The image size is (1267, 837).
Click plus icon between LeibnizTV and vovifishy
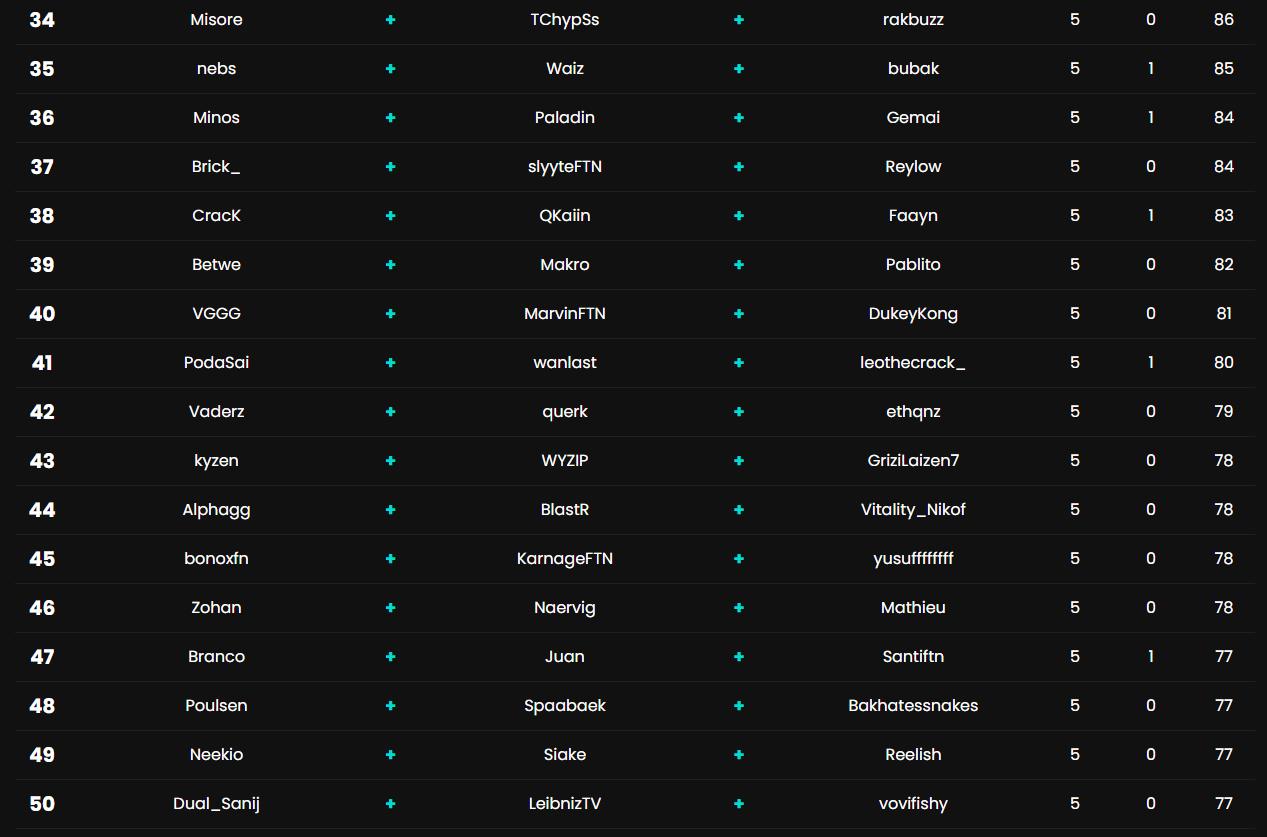coord(739,804)
